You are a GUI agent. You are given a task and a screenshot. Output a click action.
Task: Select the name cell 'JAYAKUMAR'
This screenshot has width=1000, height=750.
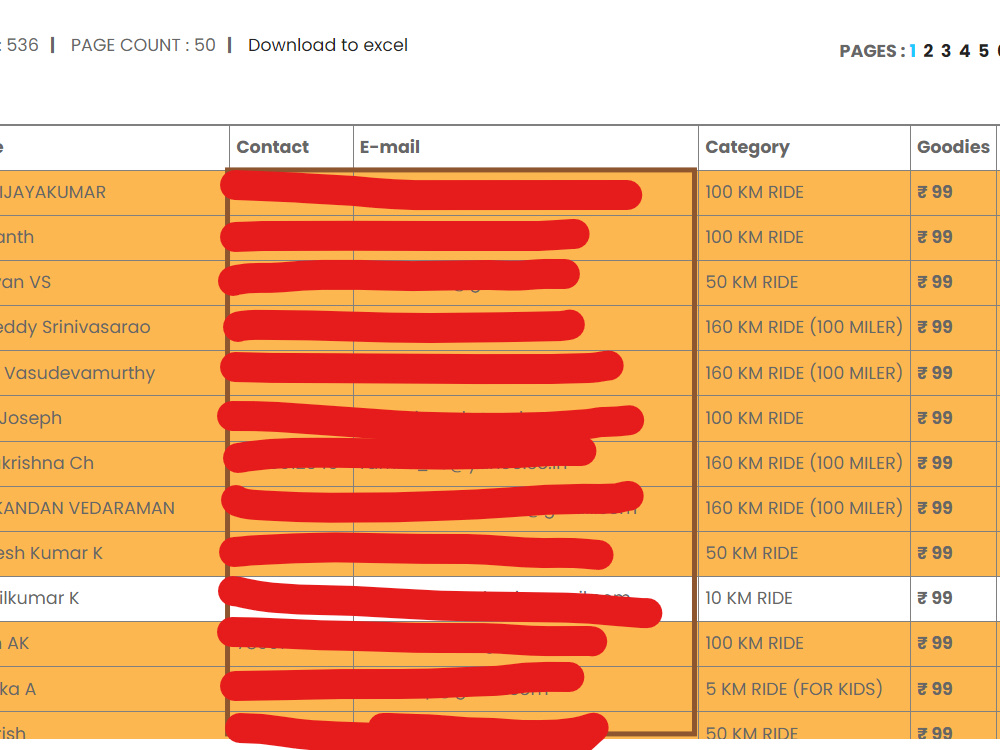click(x=53, y=192)
